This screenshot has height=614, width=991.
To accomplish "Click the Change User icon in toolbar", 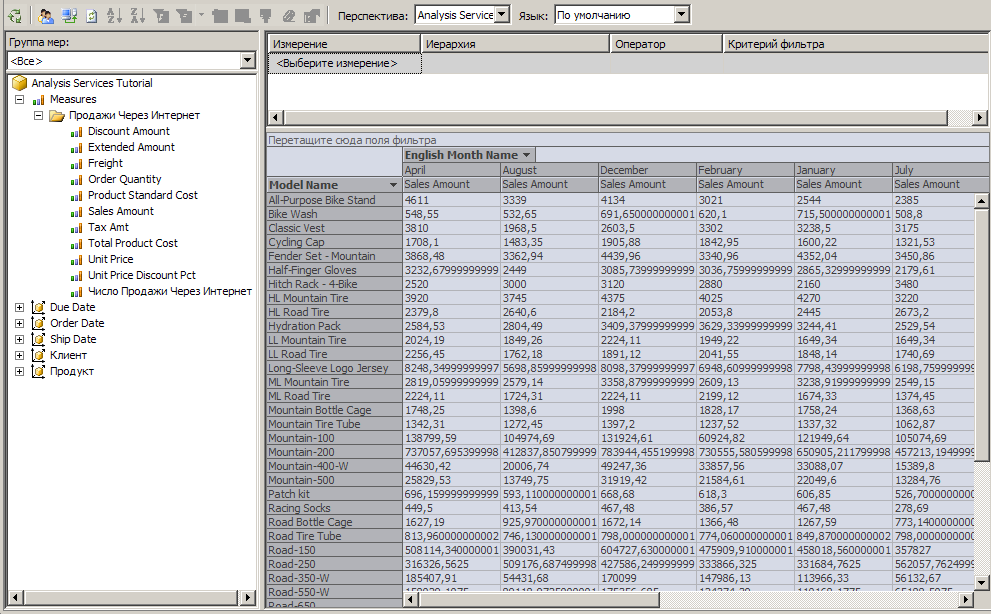I will (46, 16).
